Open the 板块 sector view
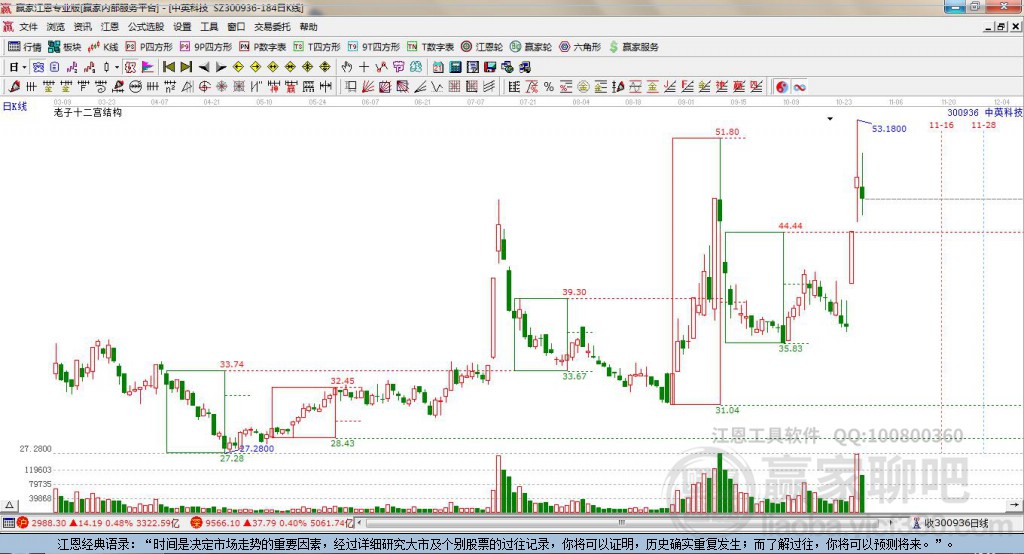The width and height of the screenshot is (1024, 554). (x=64, y=47)
